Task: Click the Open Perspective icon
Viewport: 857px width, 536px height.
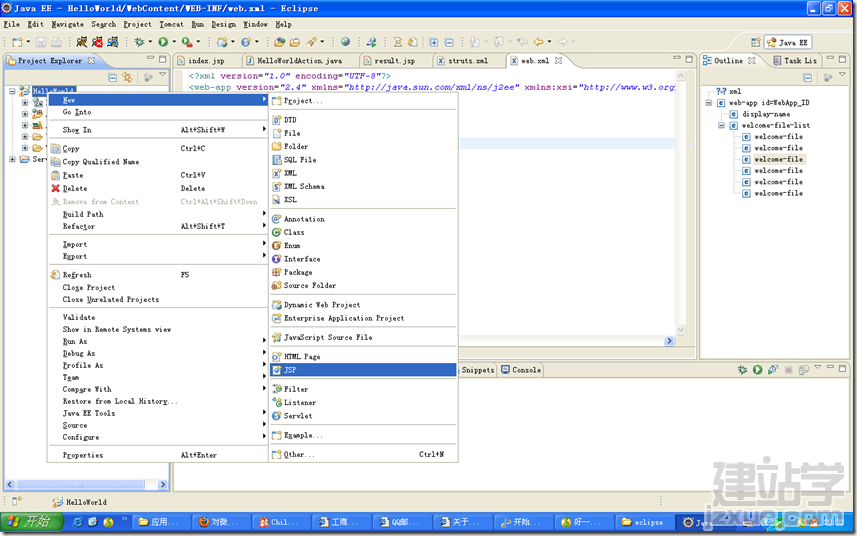Action: click(x=755, y=43)
